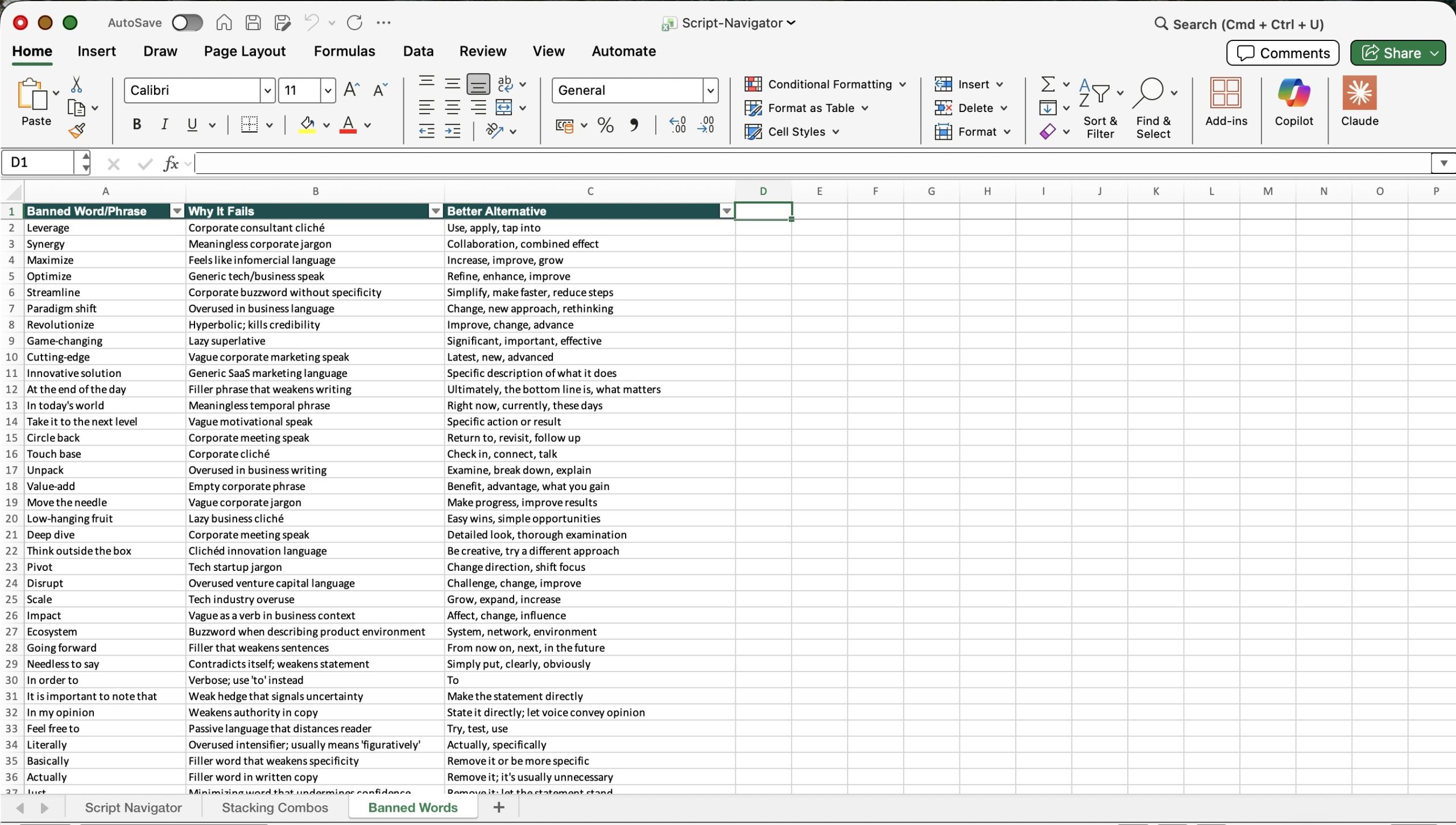Viewport: 1456px width, 825px height.
Task: Click the Cut scissors icon
Action: click(76, 85)
